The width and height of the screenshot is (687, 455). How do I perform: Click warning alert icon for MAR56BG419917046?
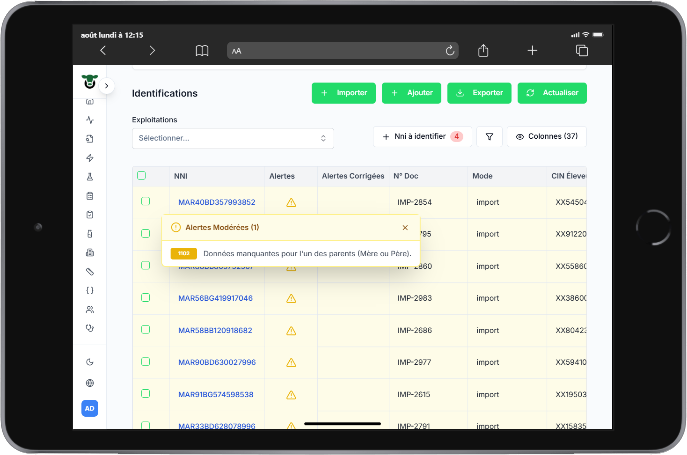point(291,299)
